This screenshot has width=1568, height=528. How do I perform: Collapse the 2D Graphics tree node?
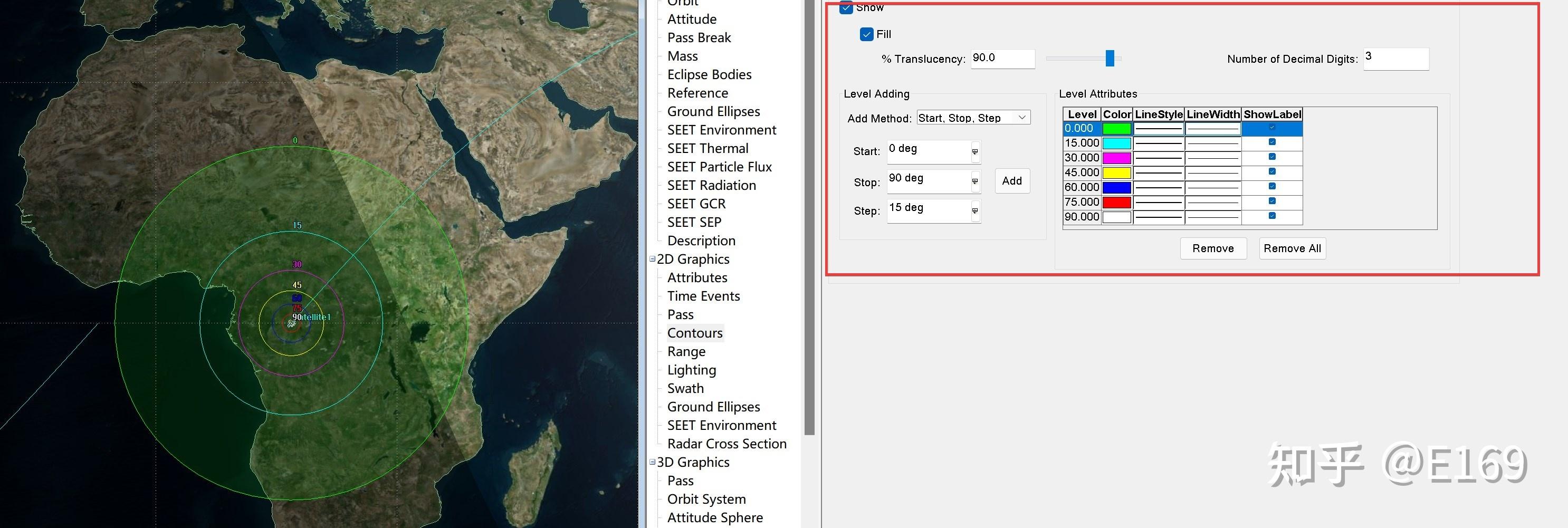(653, 259)
